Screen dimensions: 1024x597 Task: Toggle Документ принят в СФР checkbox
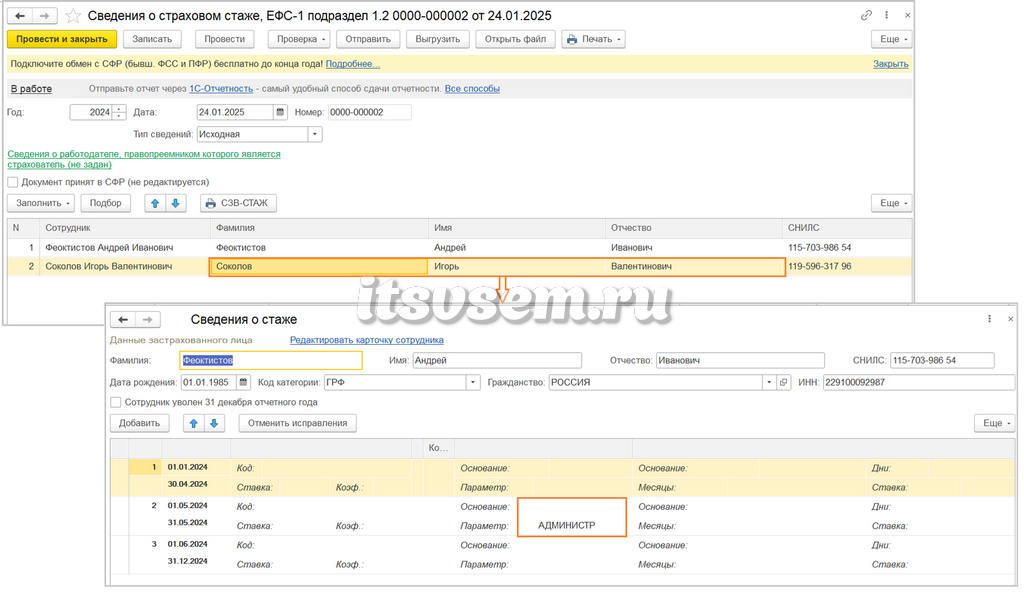12,182
